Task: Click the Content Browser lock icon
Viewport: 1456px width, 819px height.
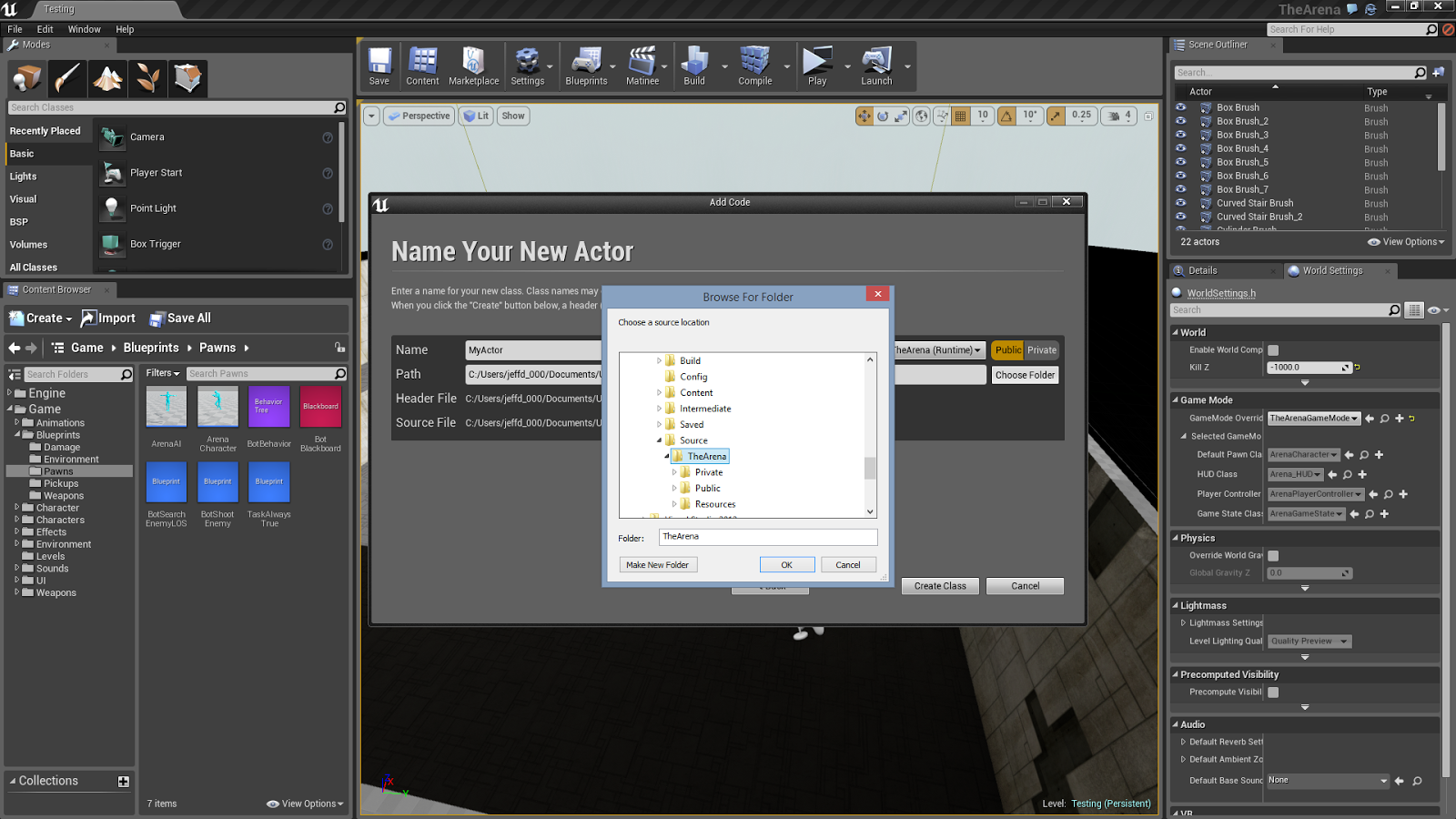Action: (x=339, y=348)
